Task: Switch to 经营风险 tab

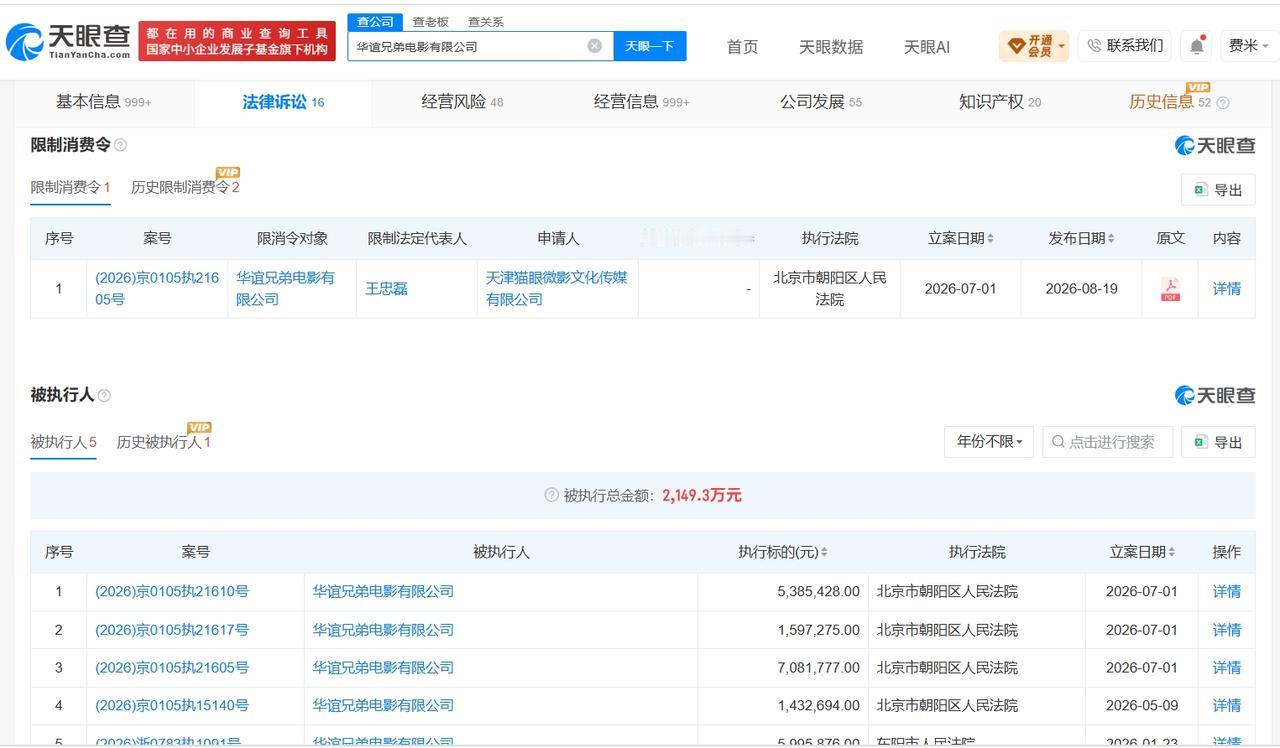Action: pyautogui.click(x=462, y=102)
